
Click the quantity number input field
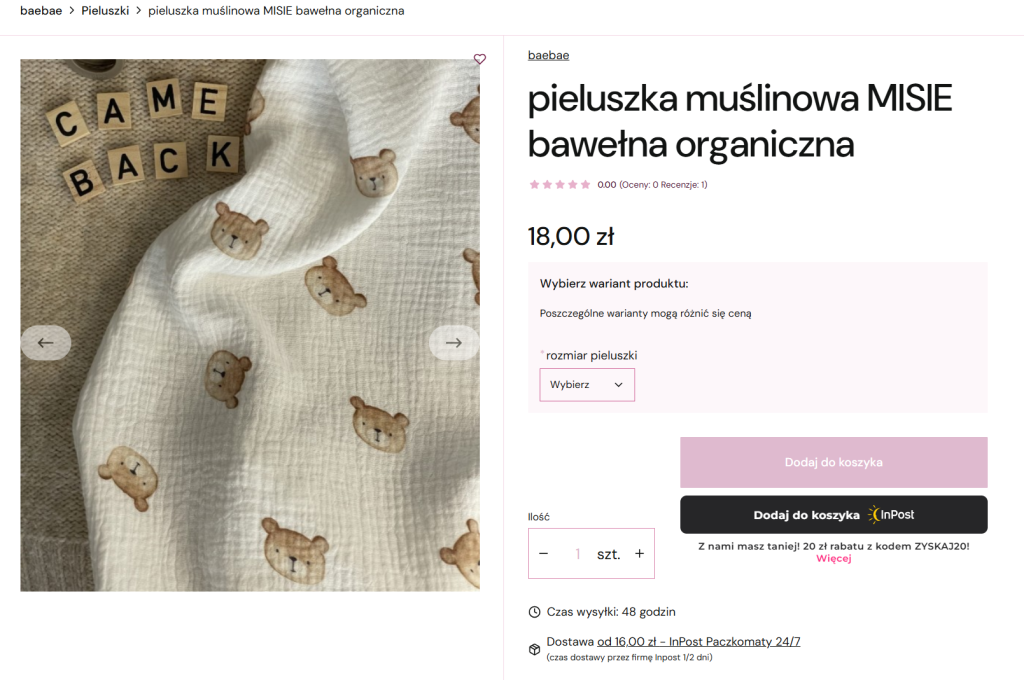577,554
